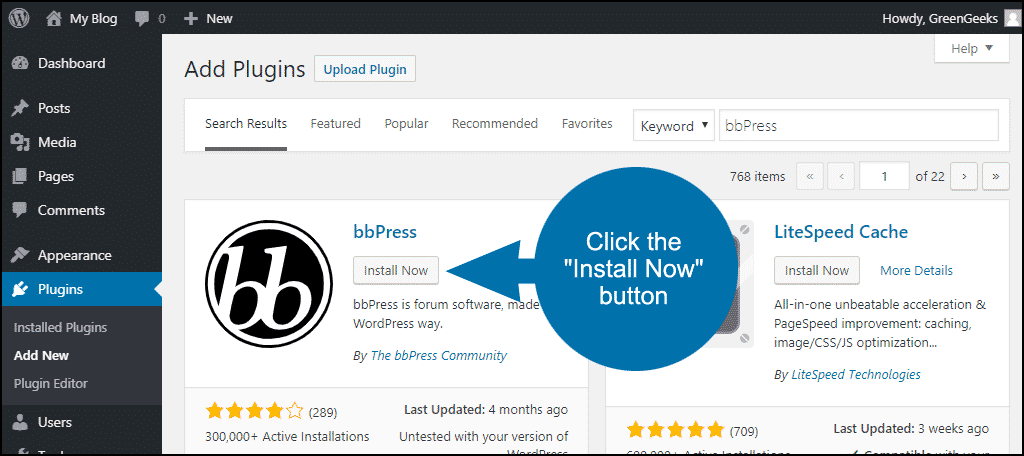Click the Posts pushpin icon
This screenshot has height=456, width=1024.
(21, 108)
